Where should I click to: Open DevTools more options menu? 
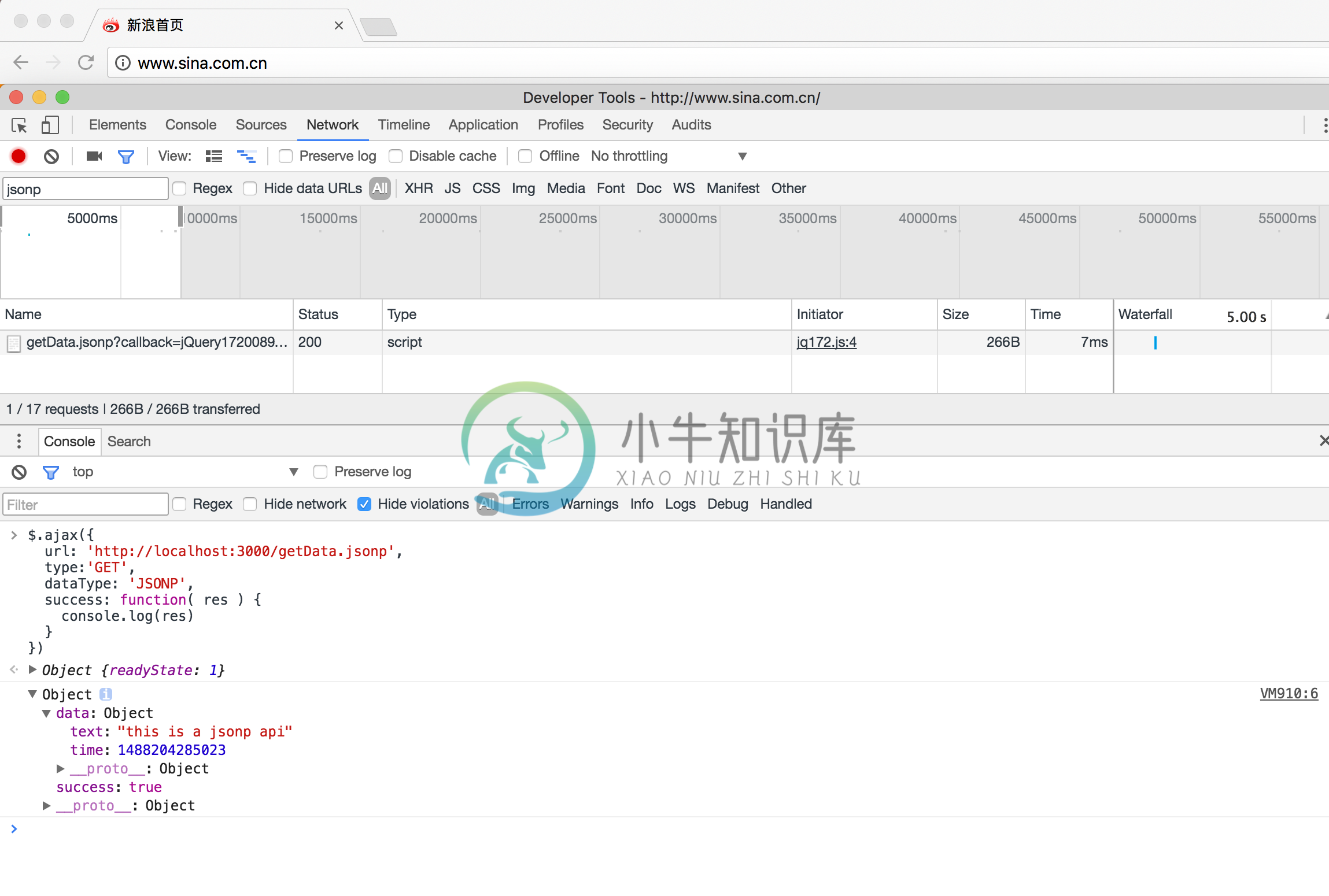coord(1325,125)
